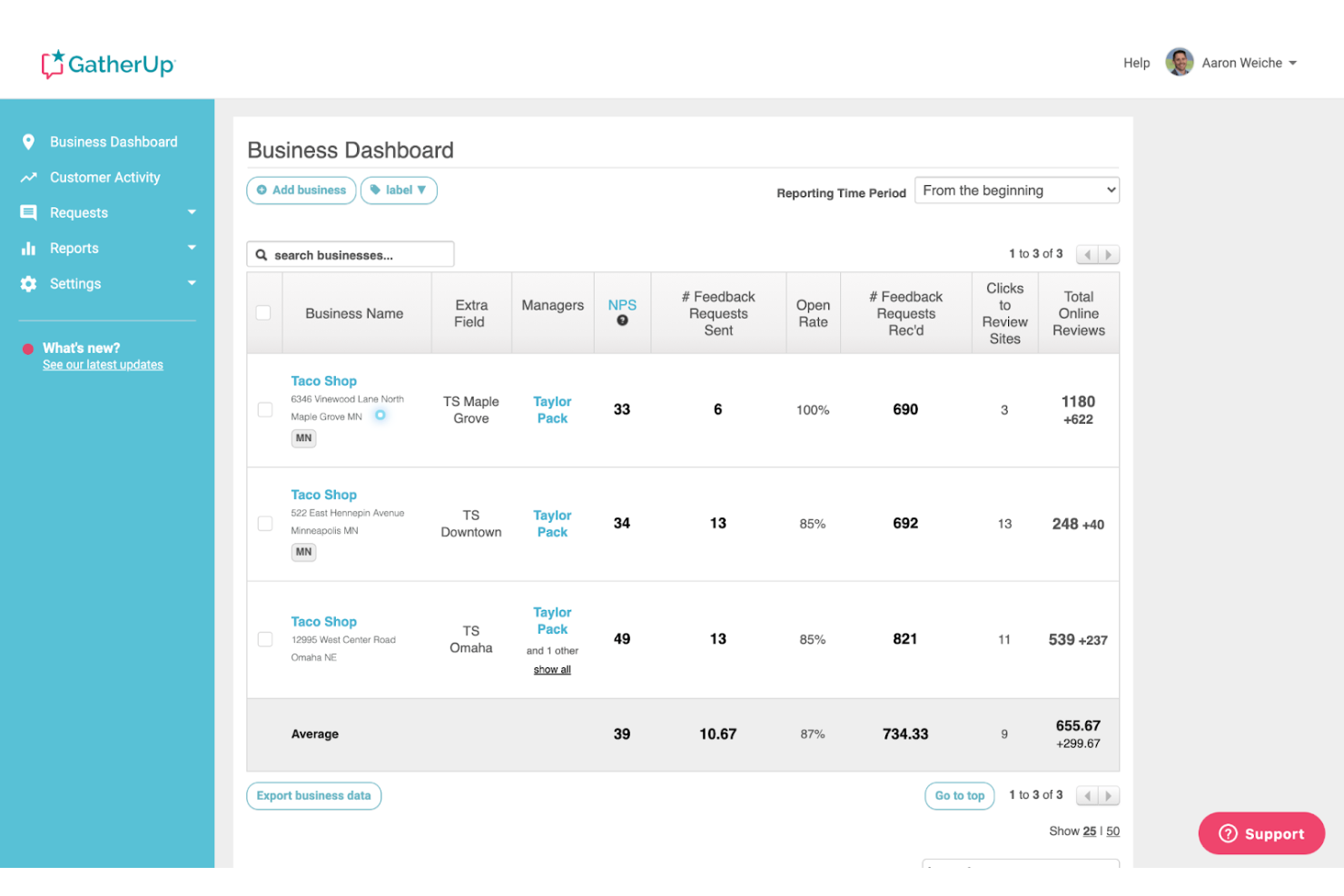Open Reports menu item
This screenshot has height=896, width=1344.
coord(74,248)
